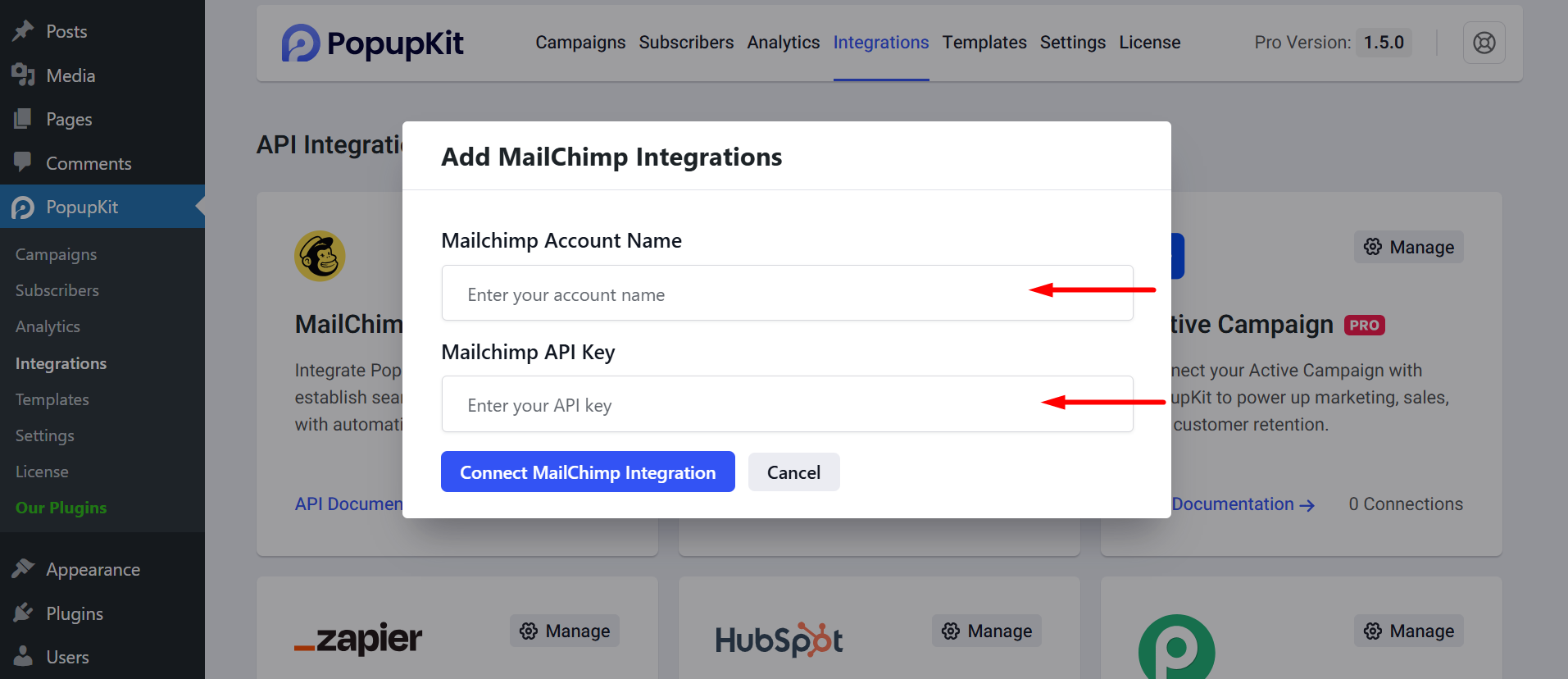Open the Active Campaign Documentation link
1568x679 pixels.
[1234, 504]
